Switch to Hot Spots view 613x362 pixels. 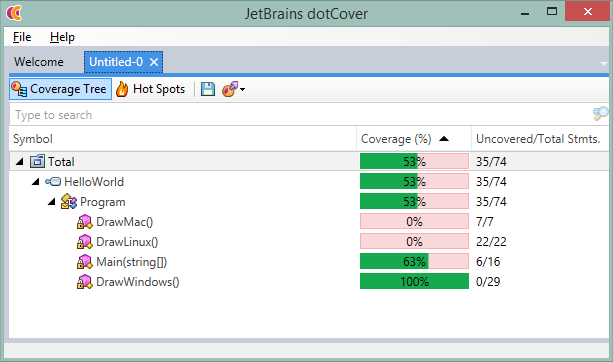pyautogui.click(x=151, y=89)
